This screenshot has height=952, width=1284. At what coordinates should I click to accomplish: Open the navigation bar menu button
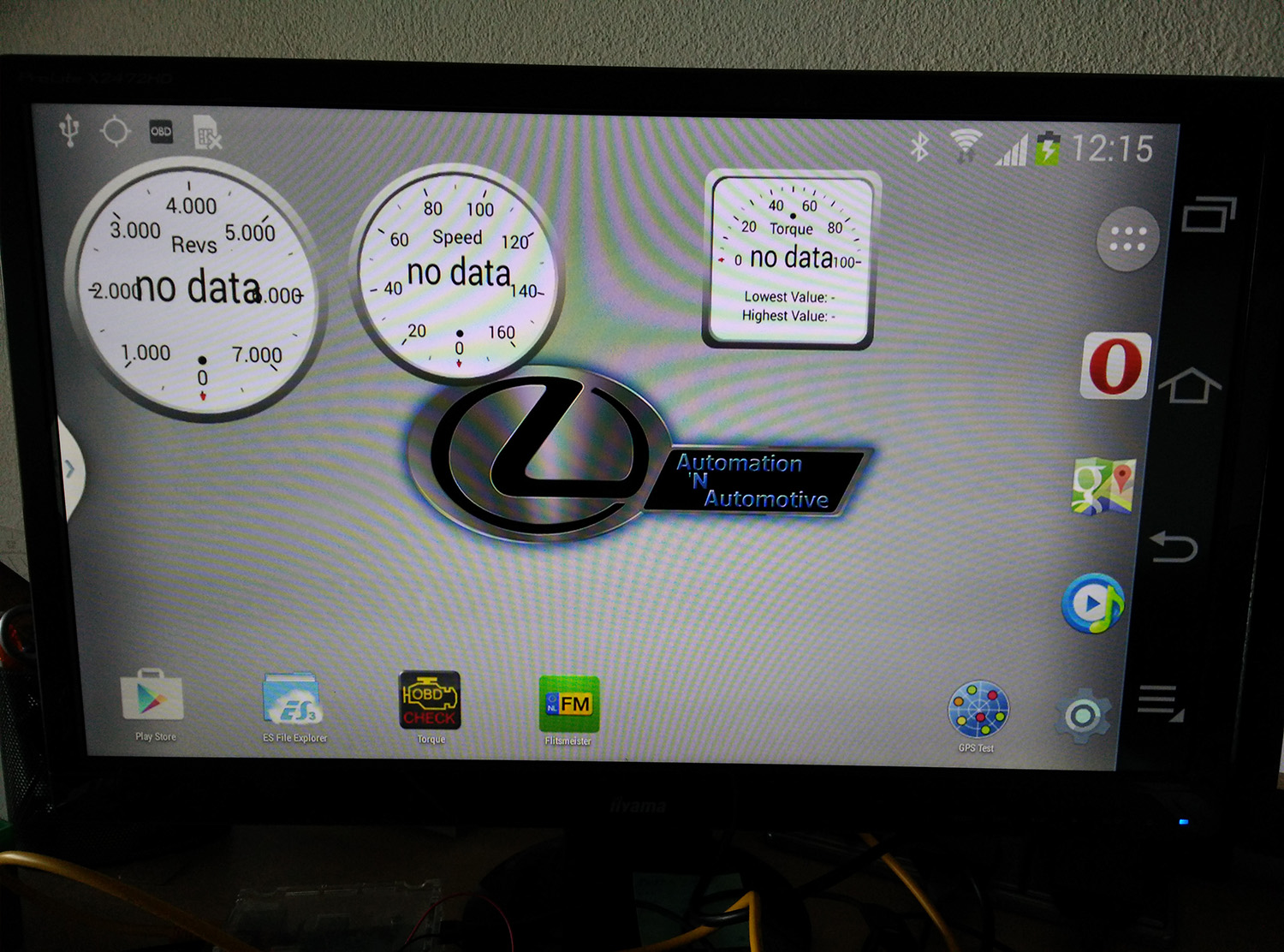1160,703
